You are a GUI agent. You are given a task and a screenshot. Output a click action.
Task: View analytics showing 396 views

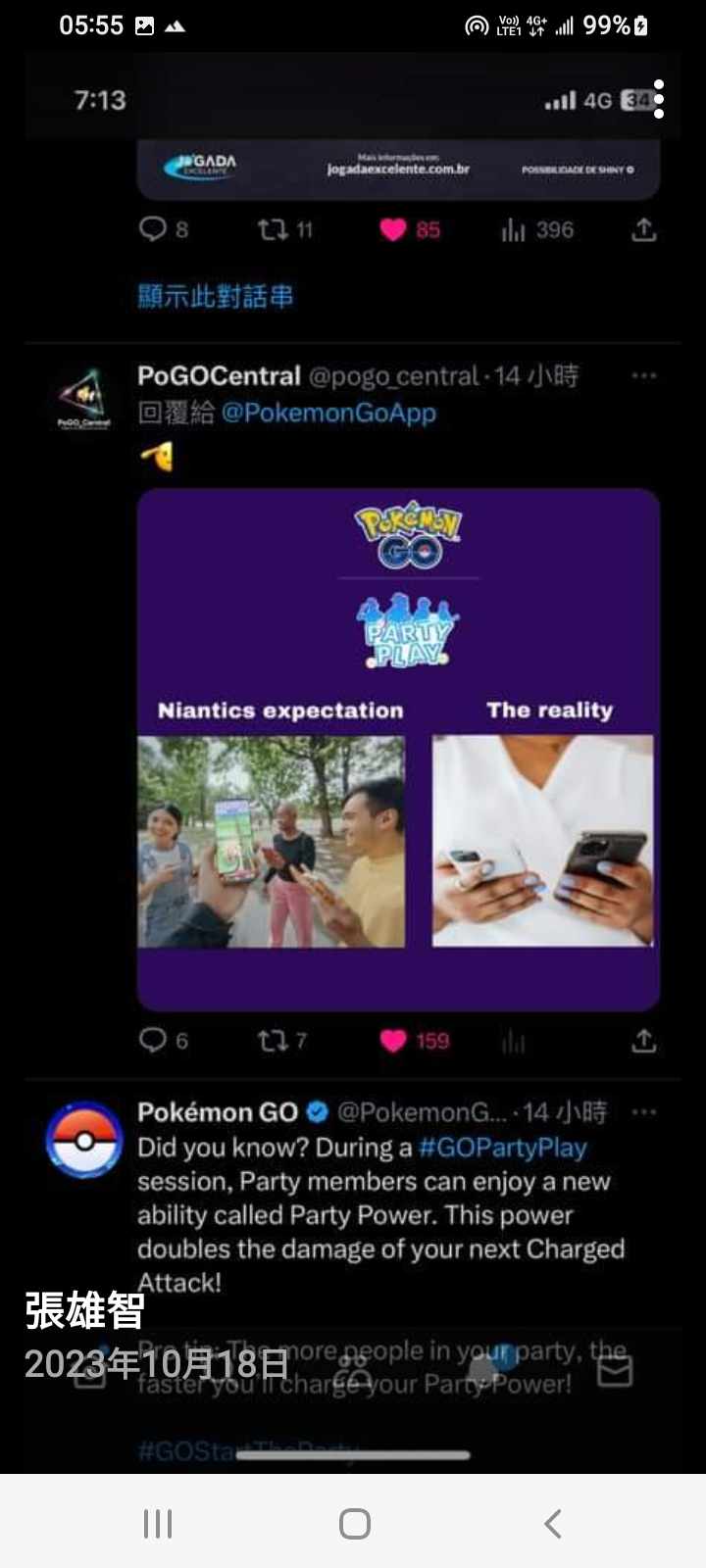(x=514, y=230)
